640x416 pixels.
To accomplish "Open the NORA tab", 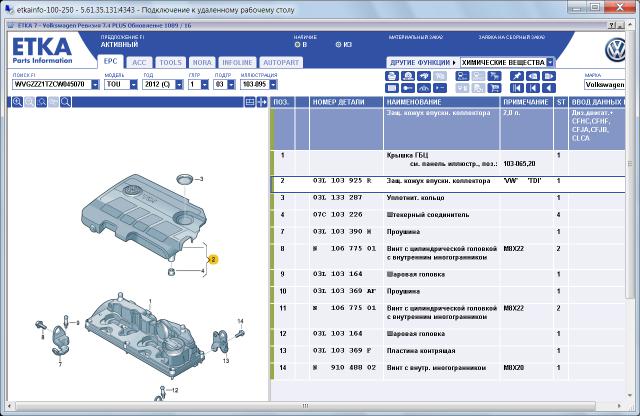I will click(202, 62).
